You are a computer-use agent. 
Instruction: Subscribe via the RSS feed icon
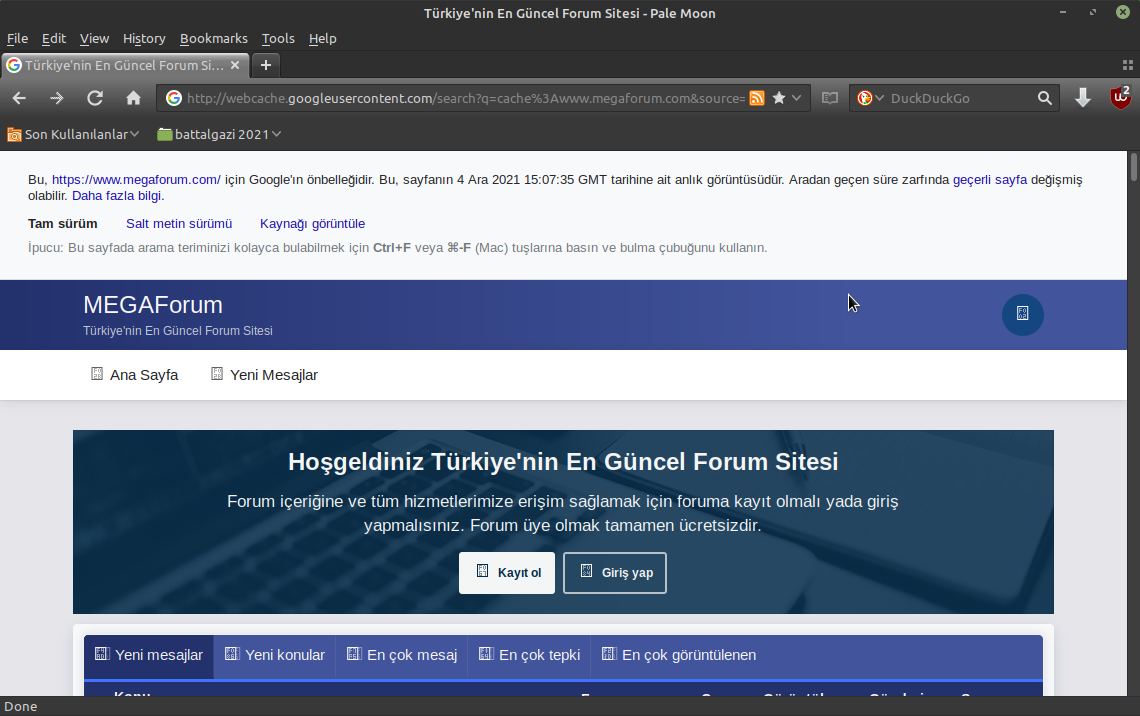point(757,98)
